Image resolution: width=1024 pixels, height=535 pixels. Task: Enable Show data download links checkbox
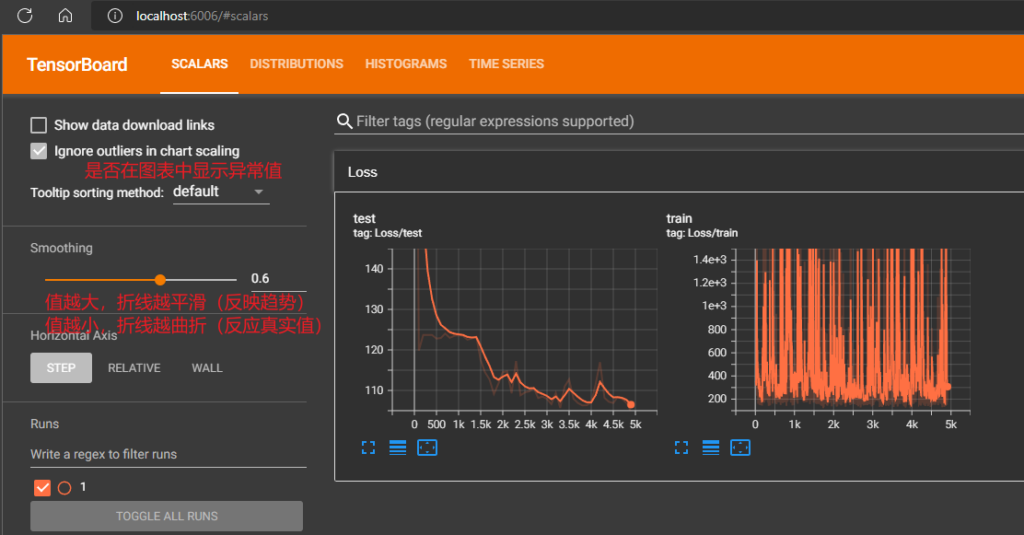39,125
